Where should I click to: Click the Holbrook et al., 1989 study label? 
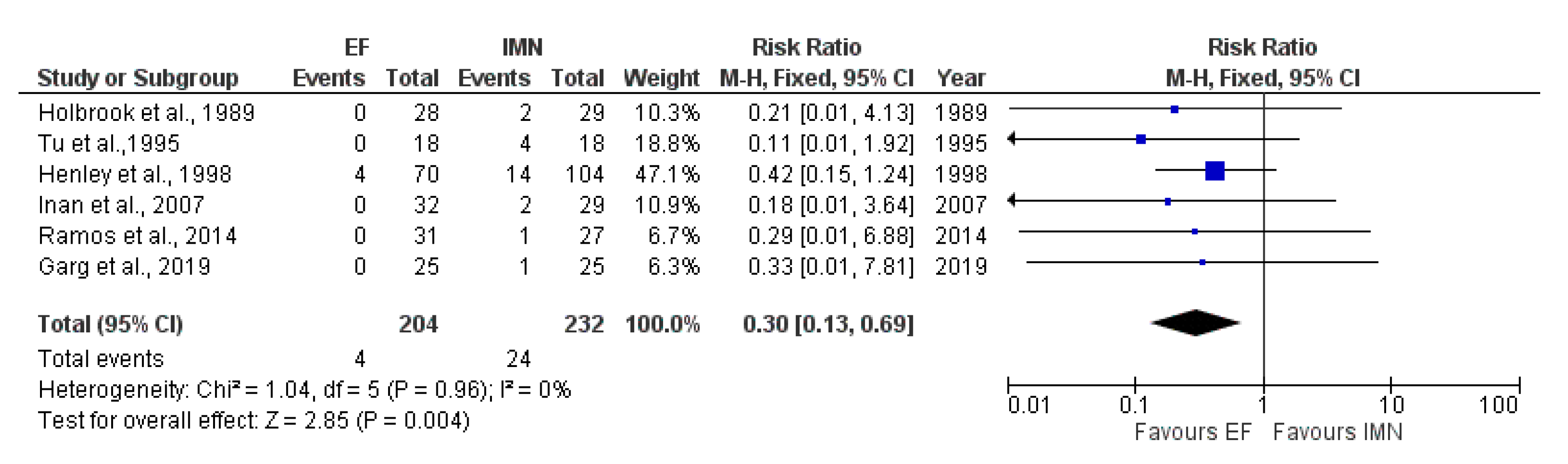(146, 113)
